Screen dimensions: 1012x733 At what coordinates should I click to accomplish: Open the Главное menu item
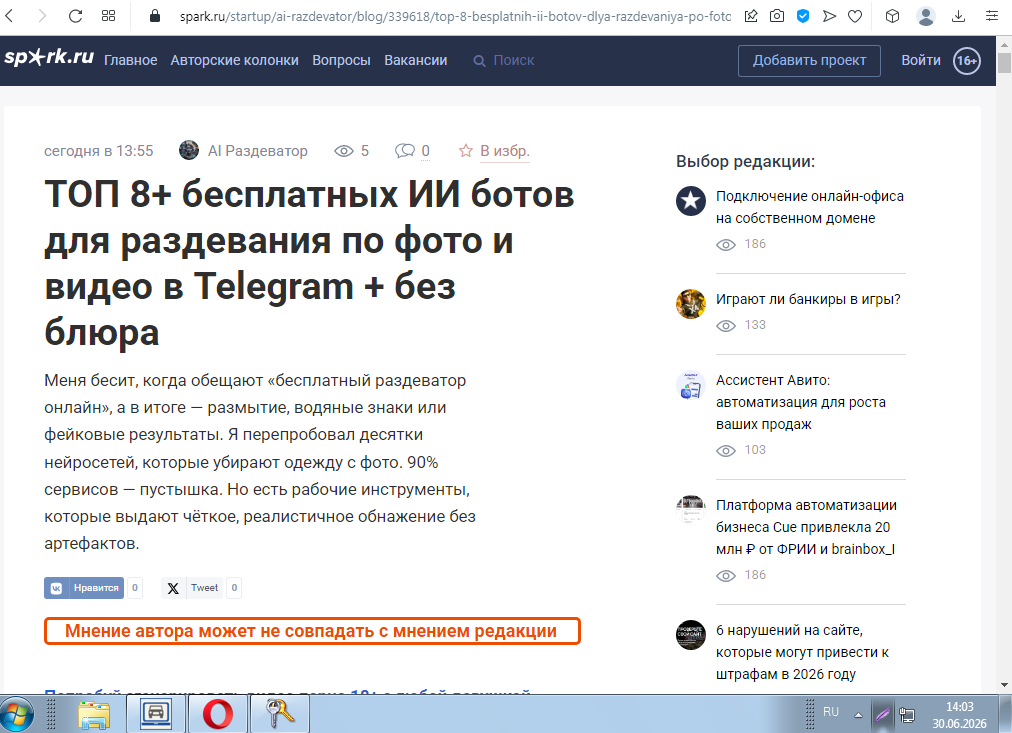point(130,60)
